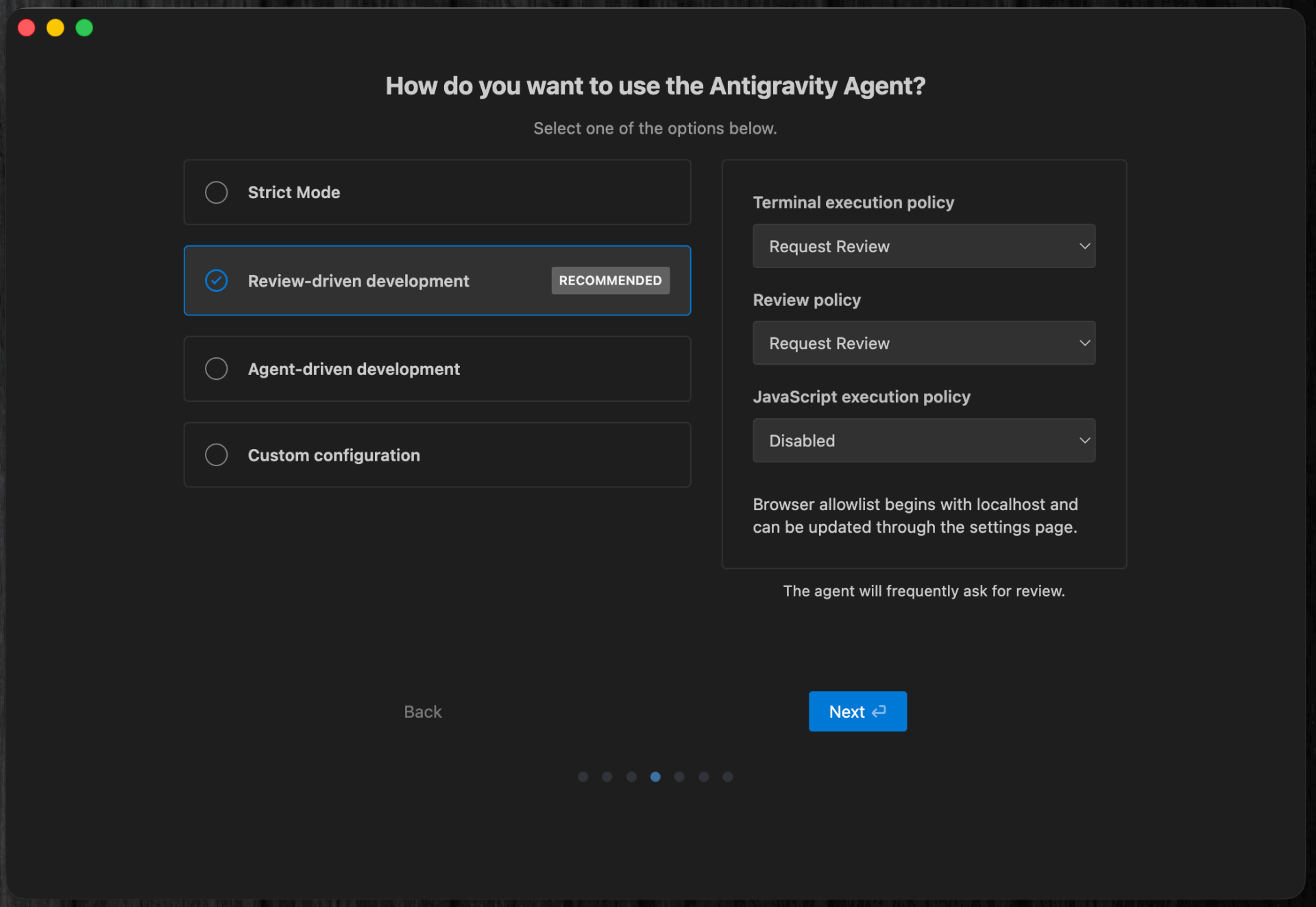Select the Review-driven development option
This screenshot has height=907, width=1316.
(x=217, y=281)
